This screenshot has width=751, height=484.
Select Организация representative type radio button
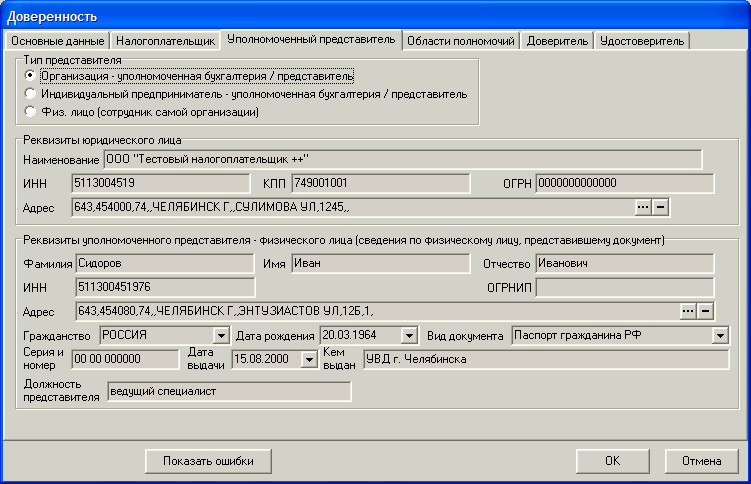[x=32, y=76]
